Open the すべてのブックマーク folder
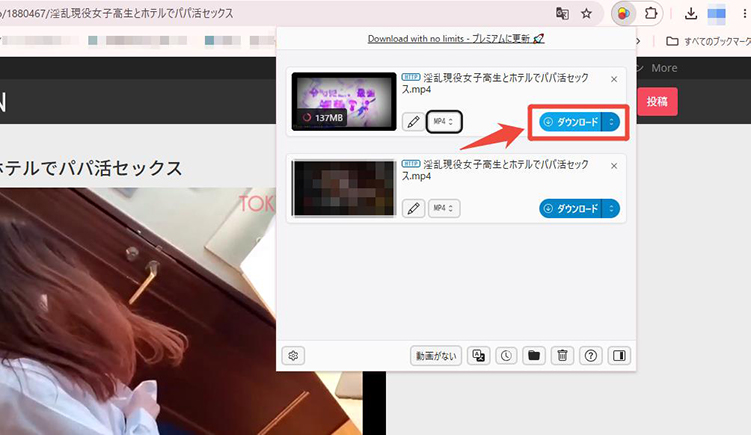 [709, 42]
